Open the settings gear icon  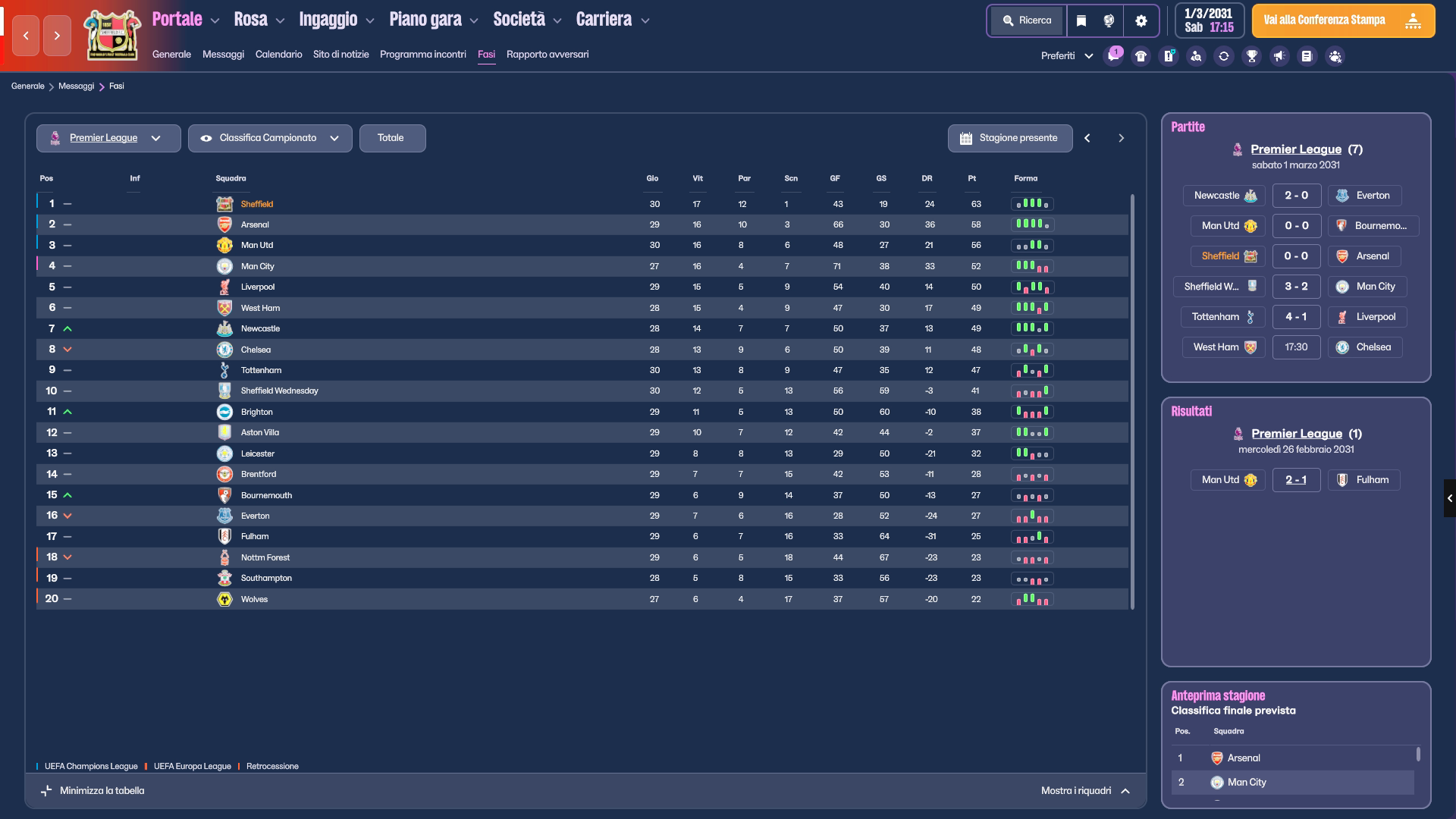tap(1141, 21)
